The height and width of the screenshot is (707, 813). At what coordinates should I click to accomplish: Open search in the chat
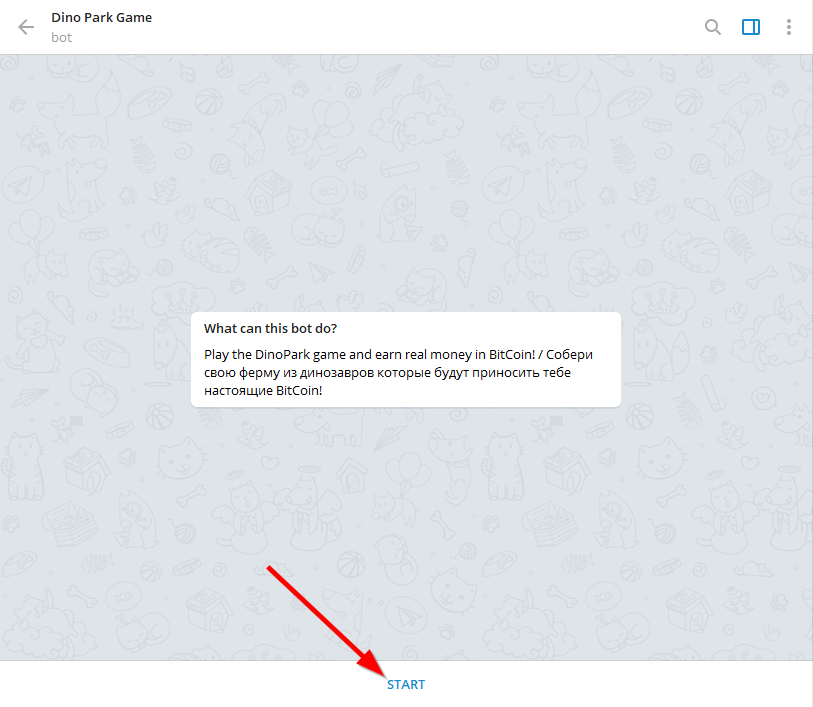point(713,27)
